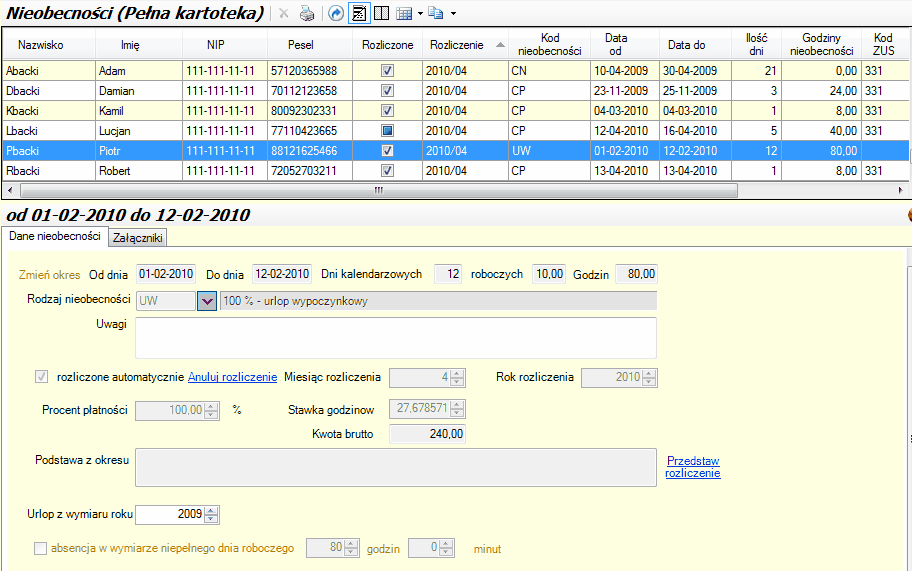This screenshot has height=571, width=912.
Task: Open dropdown arrow next to copy icon
Action: 453,14
